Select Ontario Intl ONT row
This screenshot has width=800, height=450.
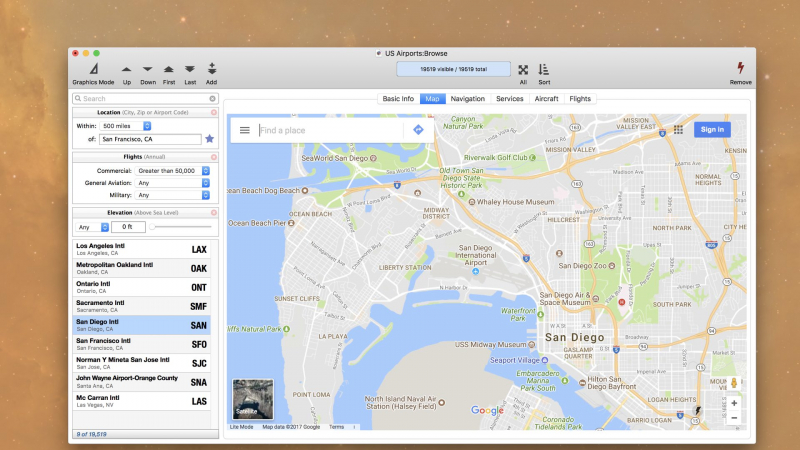[142, 287]
